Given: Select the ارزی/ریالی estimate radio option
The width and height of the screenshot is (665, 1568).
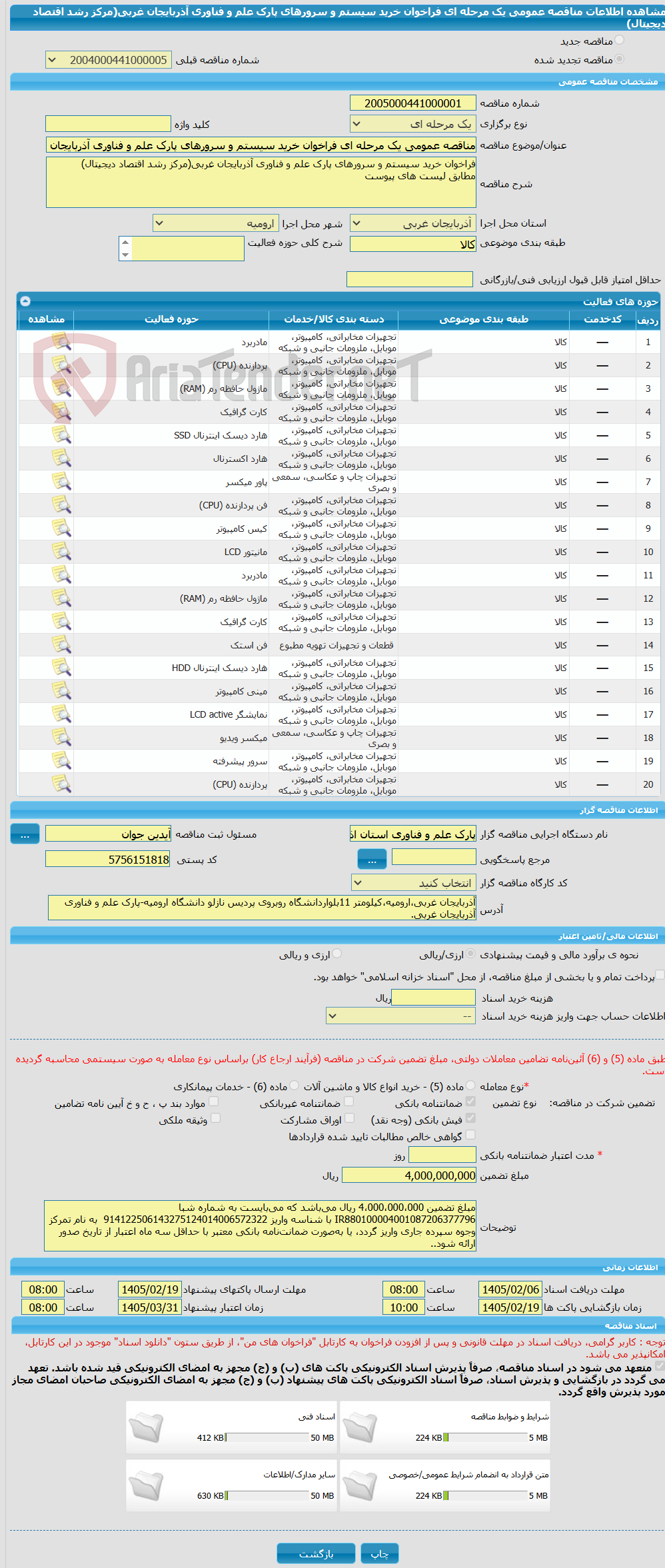Looking at the screenshot, I should (x=471, y=954).
